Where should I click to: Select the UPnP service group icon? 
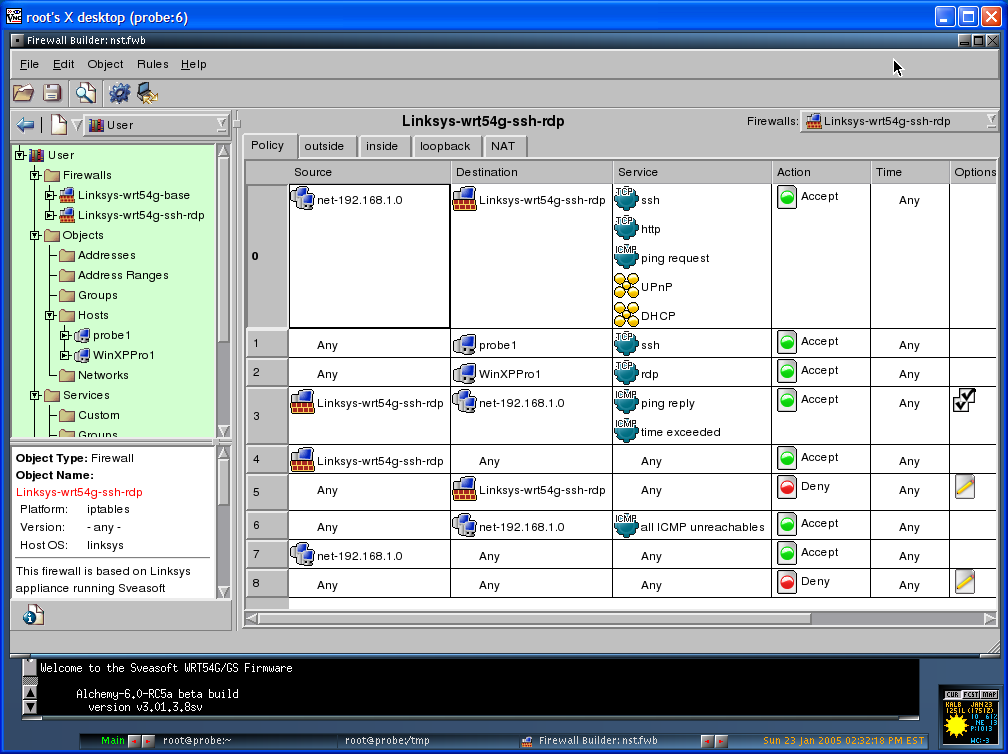point(626,285)
